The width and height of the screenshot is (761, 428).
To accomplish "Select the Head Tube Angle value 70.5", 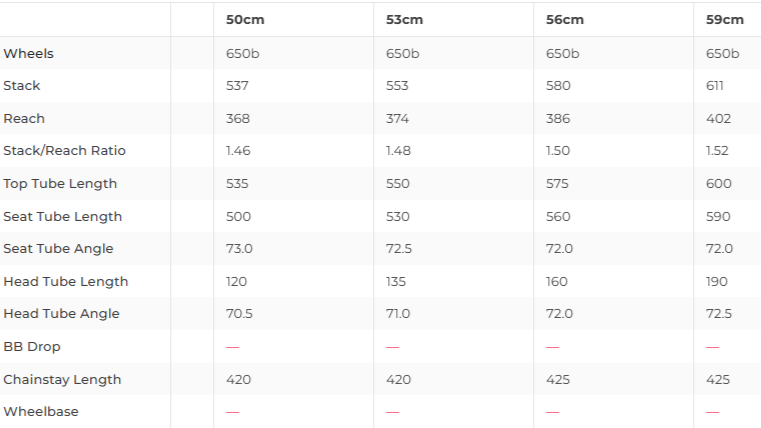I will (x=239, y=314).
